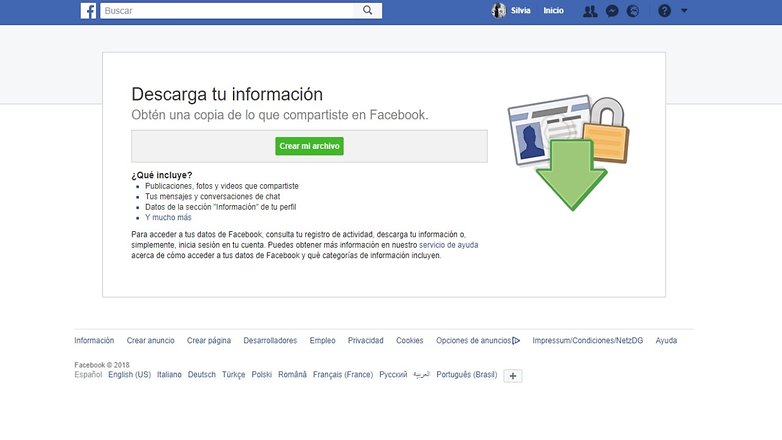
Task: Open the Crear página footer link
Action: point(209,340)
